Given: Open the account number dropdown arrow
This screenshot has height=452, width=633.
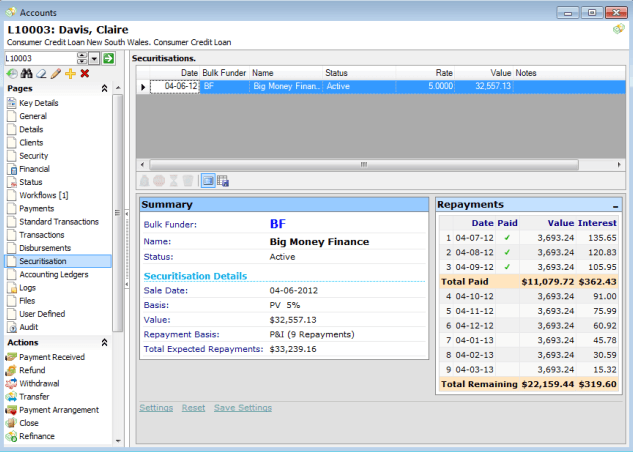Looking at the screenshot, I should point(94,59).
